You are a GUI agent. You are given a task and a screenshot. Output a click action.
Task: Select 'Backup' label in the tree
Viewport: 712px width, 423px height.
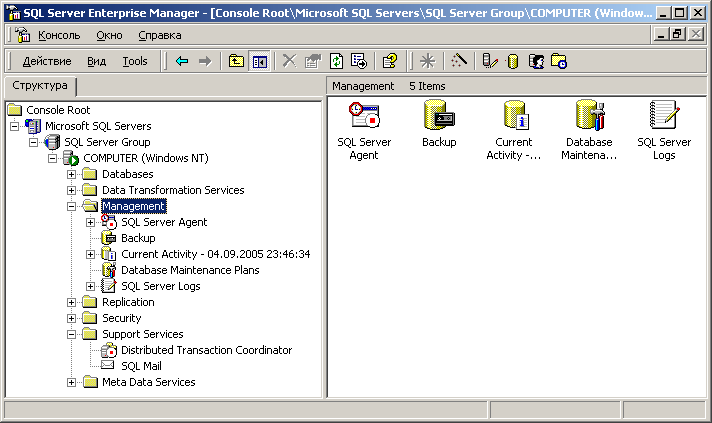[x=138, y=238]
